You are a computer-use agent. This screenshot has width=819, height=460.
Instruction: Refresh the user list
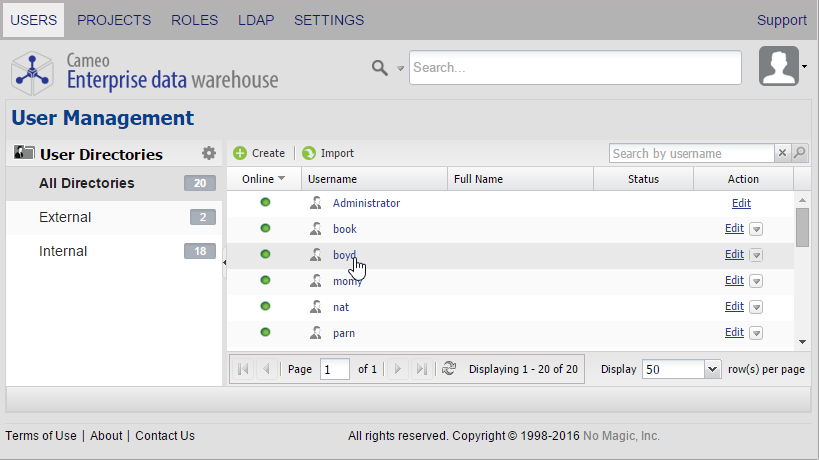449,369
